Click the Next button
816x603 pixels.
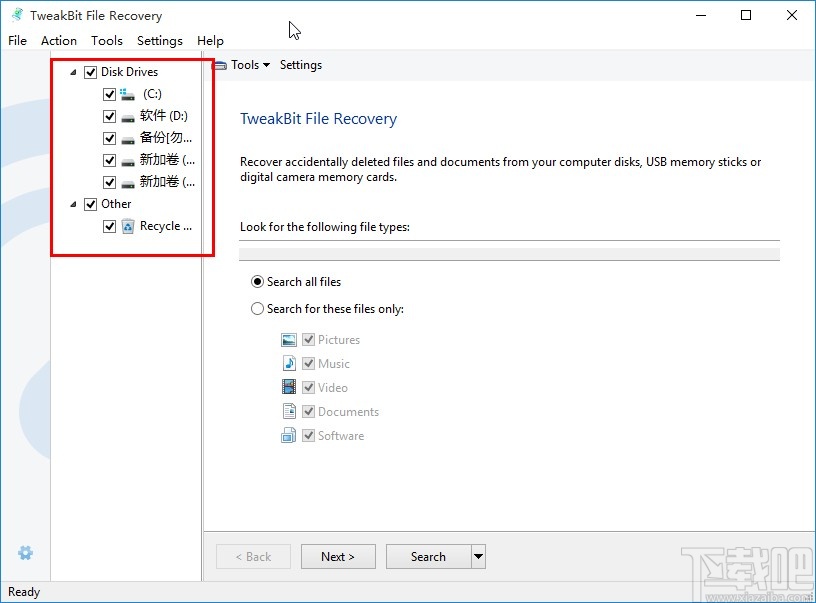click(x=338, y=557)
